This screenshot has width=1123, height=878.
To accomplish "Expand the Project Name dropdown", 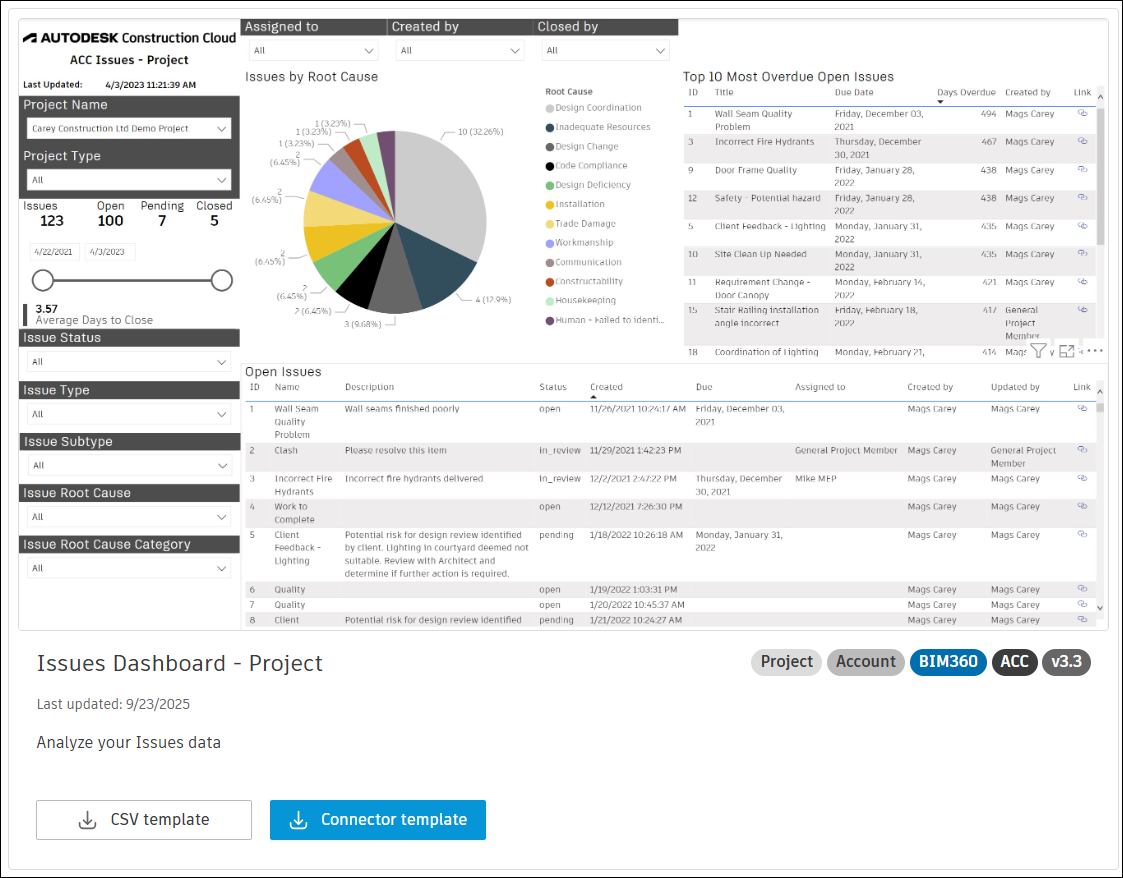I will [x=129, y=128].
